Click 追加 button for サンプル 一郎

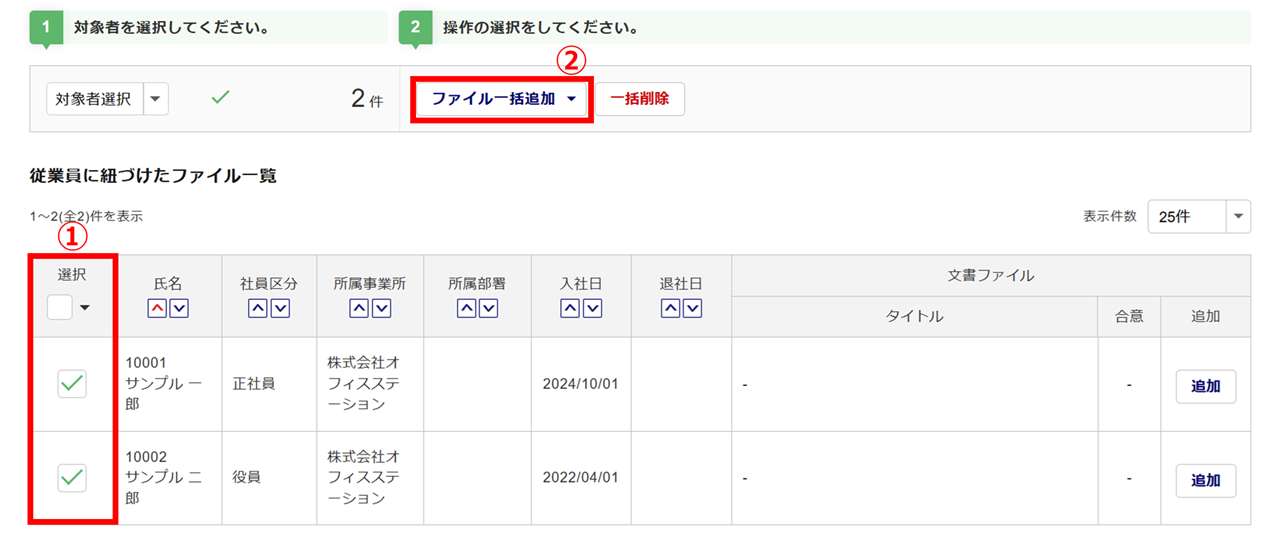coord(1205,386)
